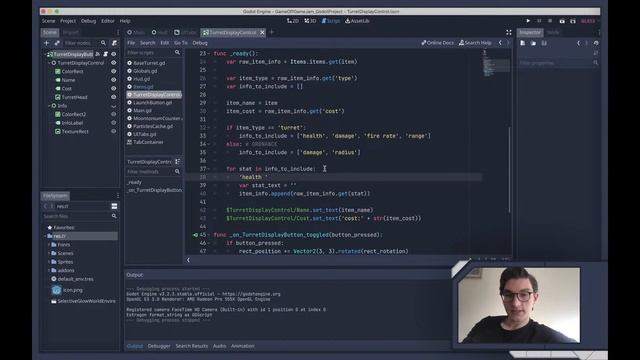Switch to the 3D workspace
Screen dimensions: 640x360
(x=310, y=21)
